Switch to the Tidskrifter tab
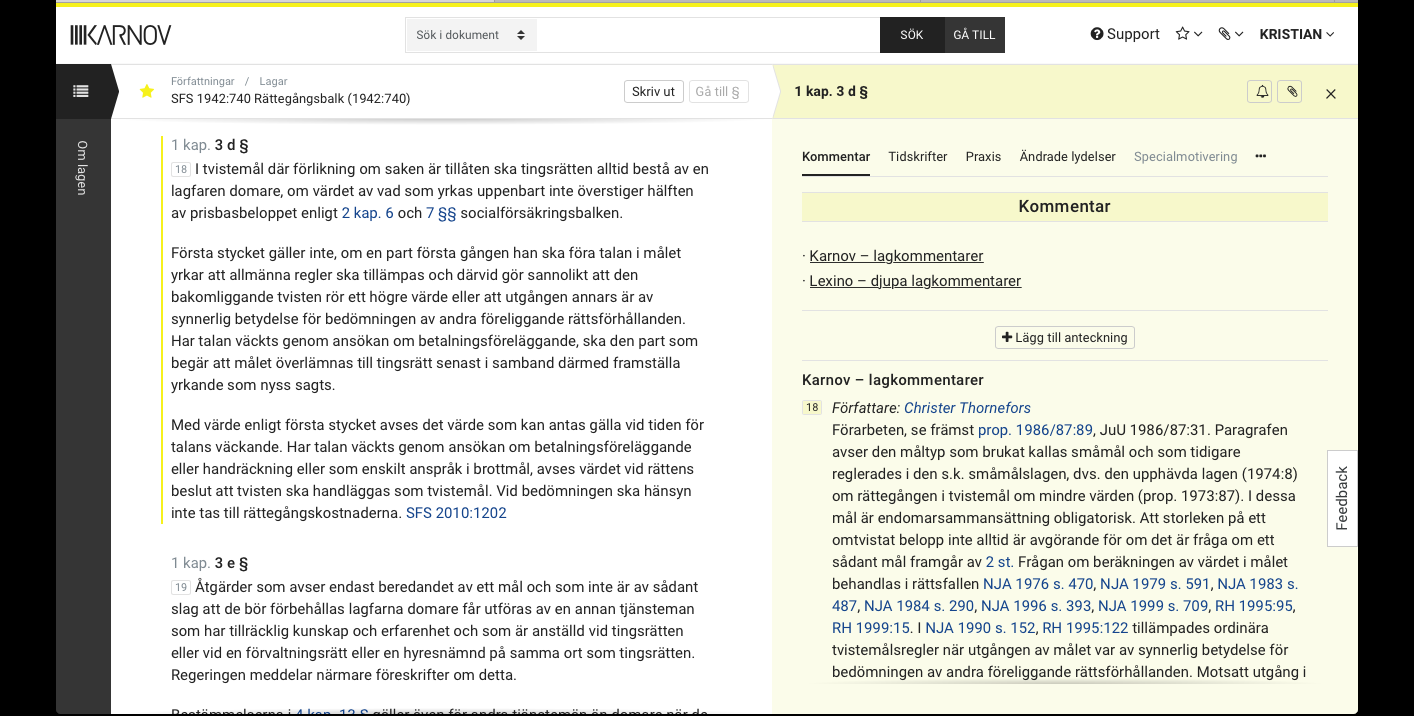Image resolution: width=1414 pixels, height=716 pixels. click(918, 157)
